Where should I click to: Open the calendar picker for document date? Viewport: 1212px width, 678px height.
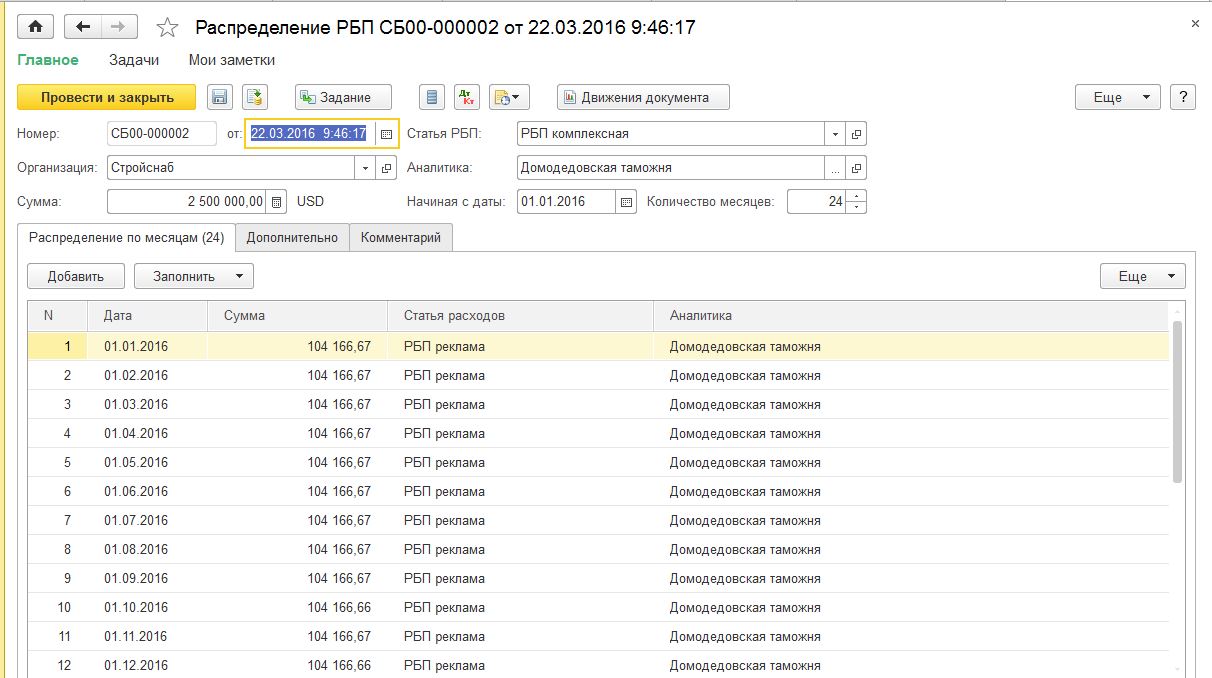386,134
